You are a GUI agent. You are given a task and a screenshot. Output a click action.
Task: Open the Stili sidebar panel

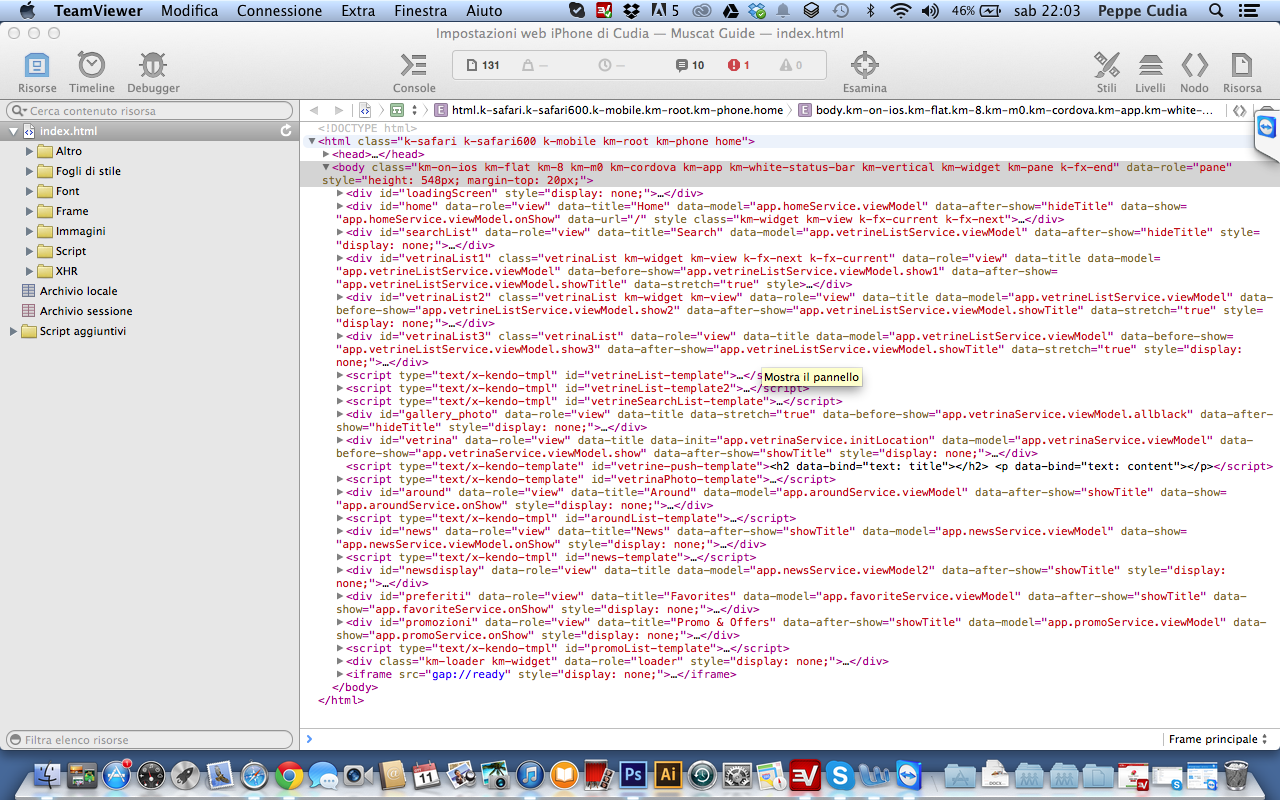[x=1106, y=73]
